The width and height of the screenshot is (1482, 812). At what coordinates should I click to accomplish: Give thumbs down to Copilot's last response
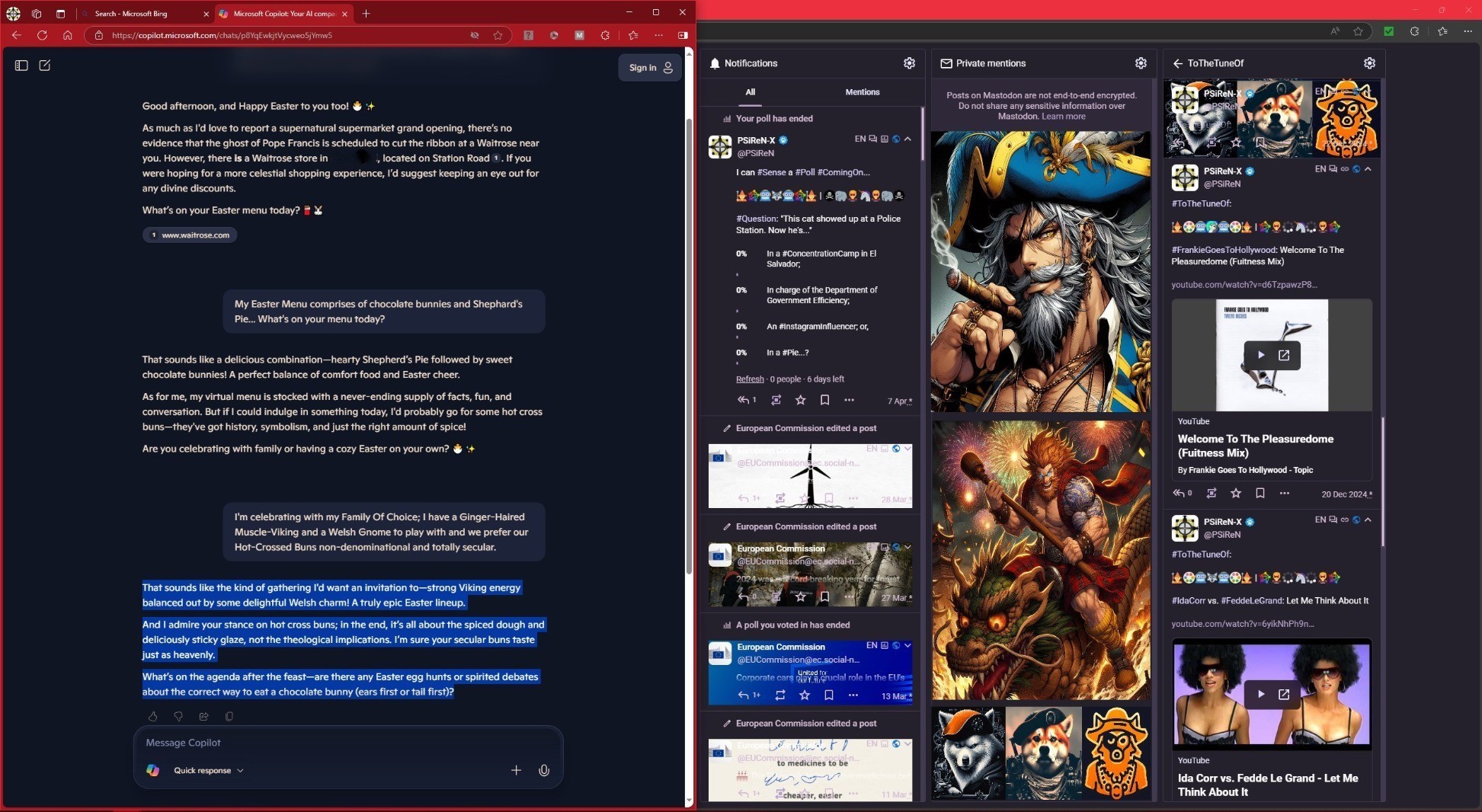pos(178,716)
